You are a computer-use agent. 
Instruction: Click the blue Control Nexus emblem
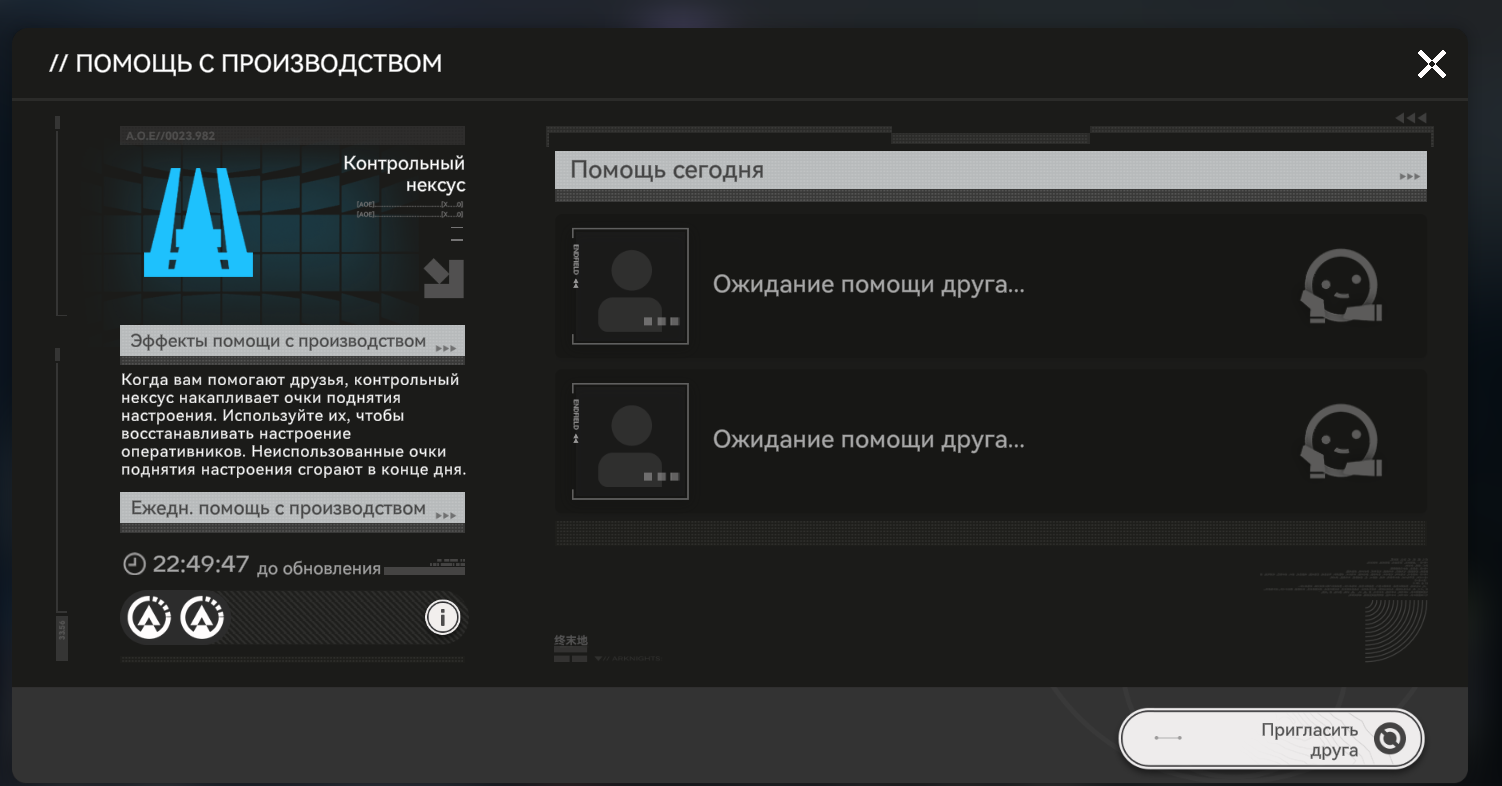pos(198,222)
